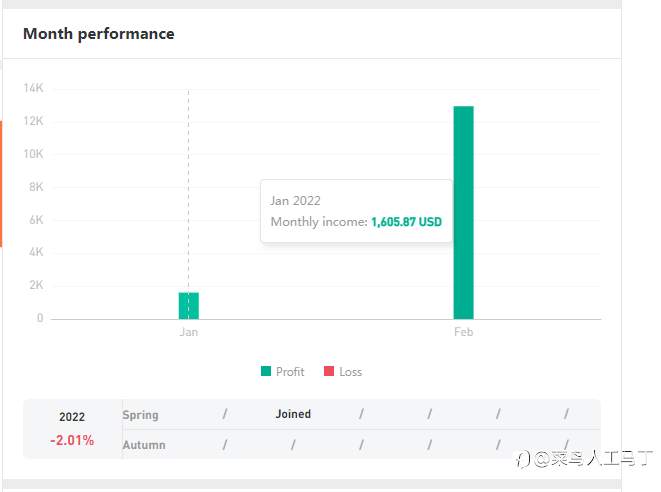This screenshot has height=492, width=661.
Task: Click the Joined cell in Spring row
Action: click(x=293, y=414)
